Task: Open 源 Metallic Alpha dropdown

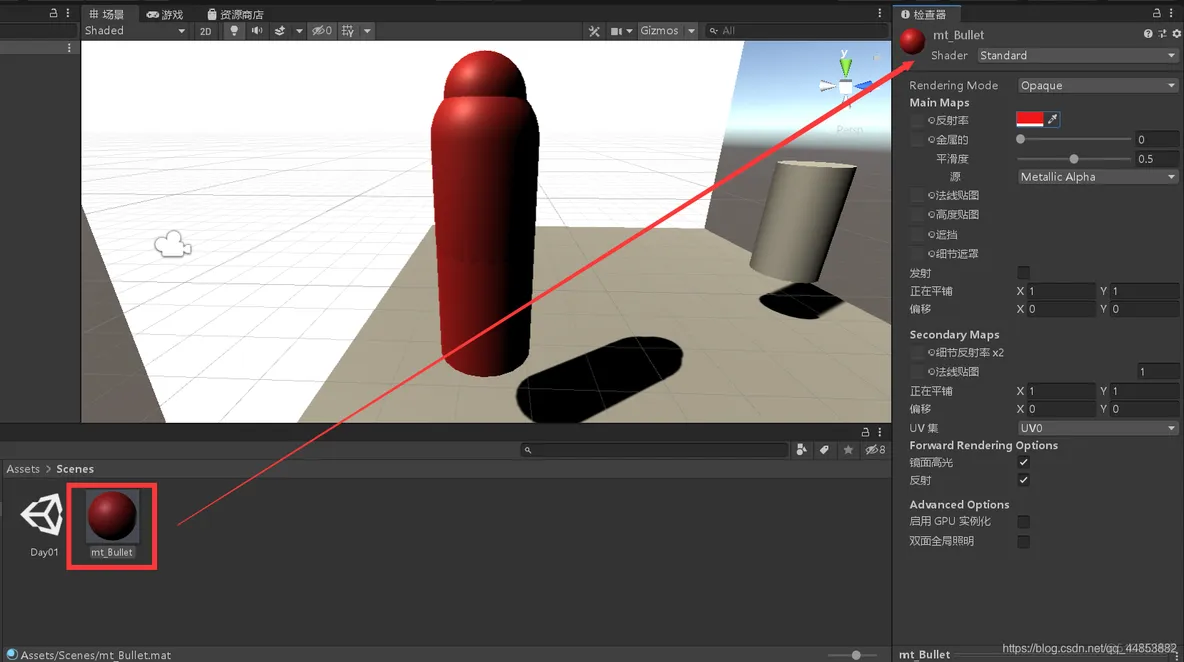Action: tap(1098, 177)
